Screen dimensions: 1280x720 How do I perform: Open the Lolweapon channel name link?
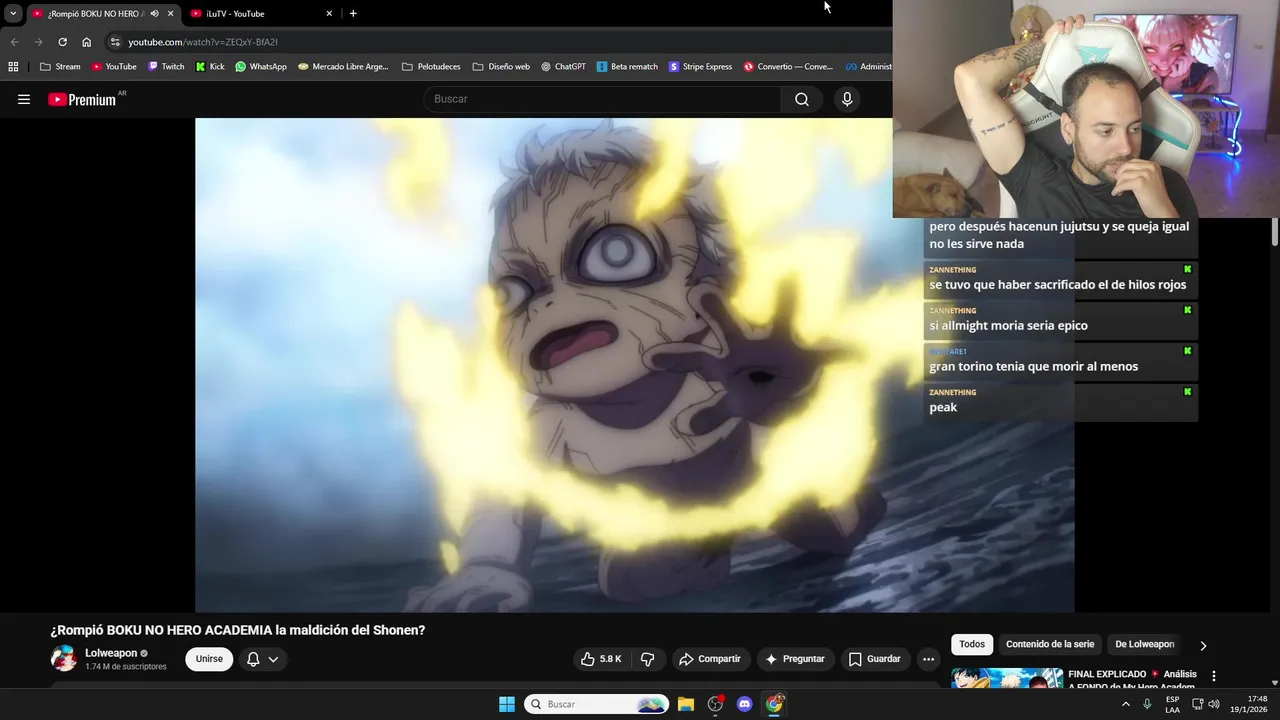pos(111,653)
